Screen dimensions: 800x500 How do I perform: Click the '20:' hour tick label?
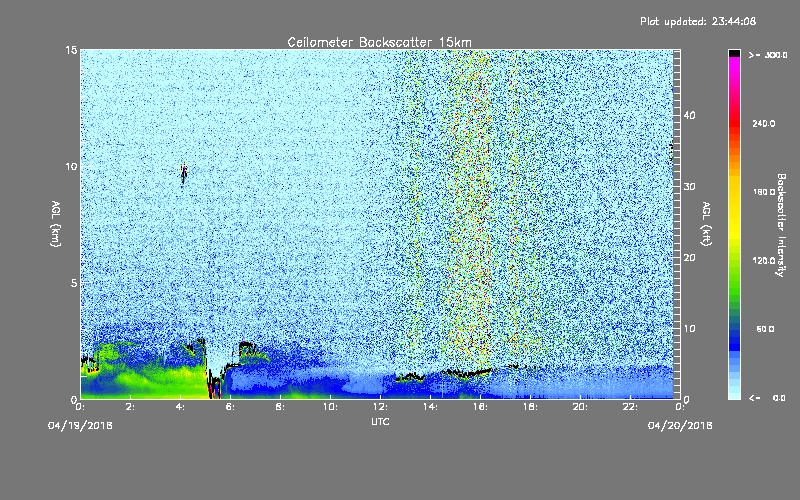580,407
